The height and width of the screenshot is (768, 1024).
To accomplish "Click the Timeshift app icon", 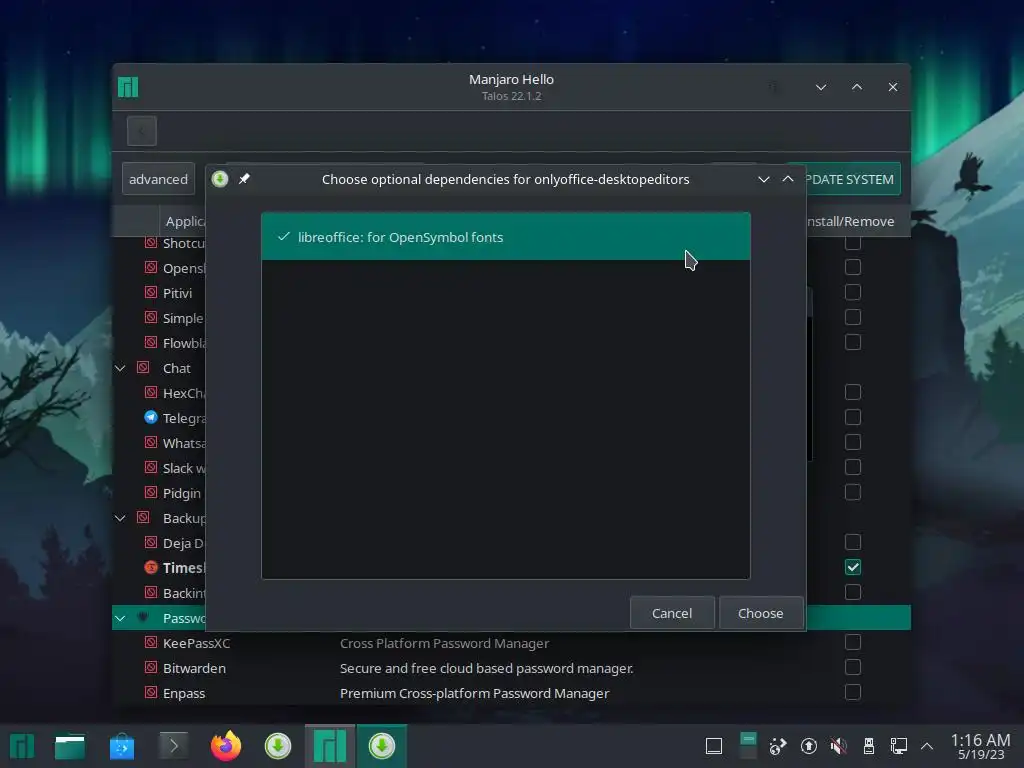I will coord(151,568).
